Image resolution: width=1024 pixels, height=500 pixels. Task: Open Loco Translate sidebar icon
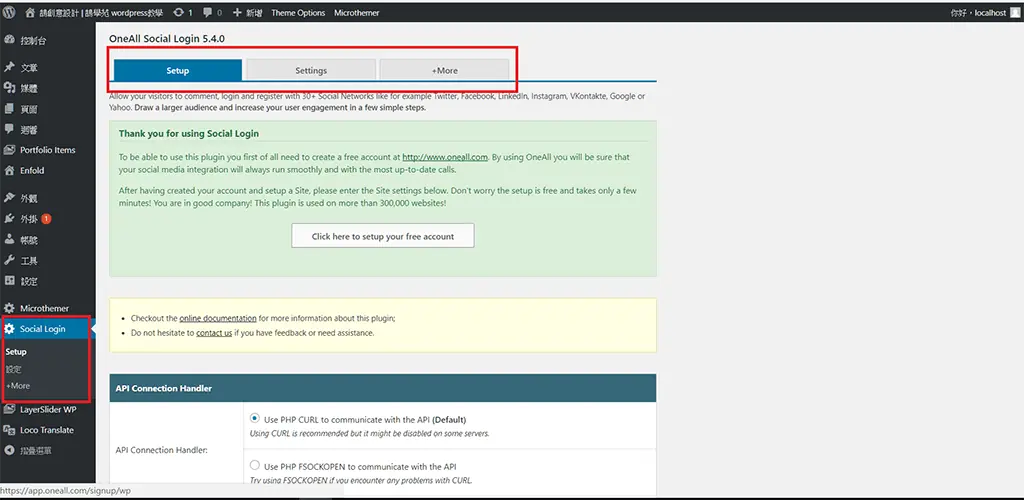click(9, 430)
